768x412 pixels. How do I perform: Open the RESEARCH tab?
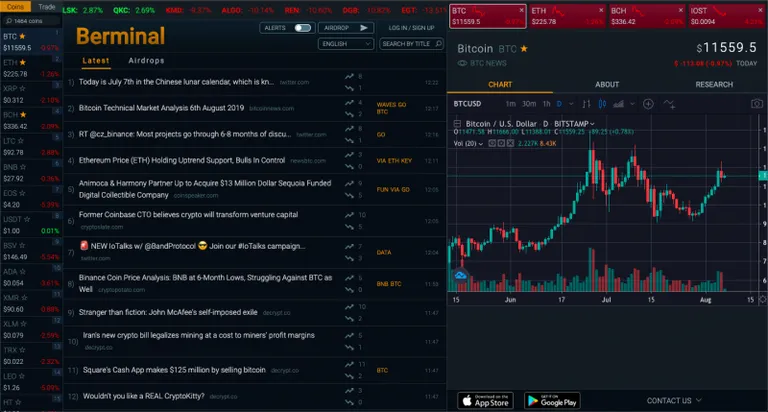[714, 84]
